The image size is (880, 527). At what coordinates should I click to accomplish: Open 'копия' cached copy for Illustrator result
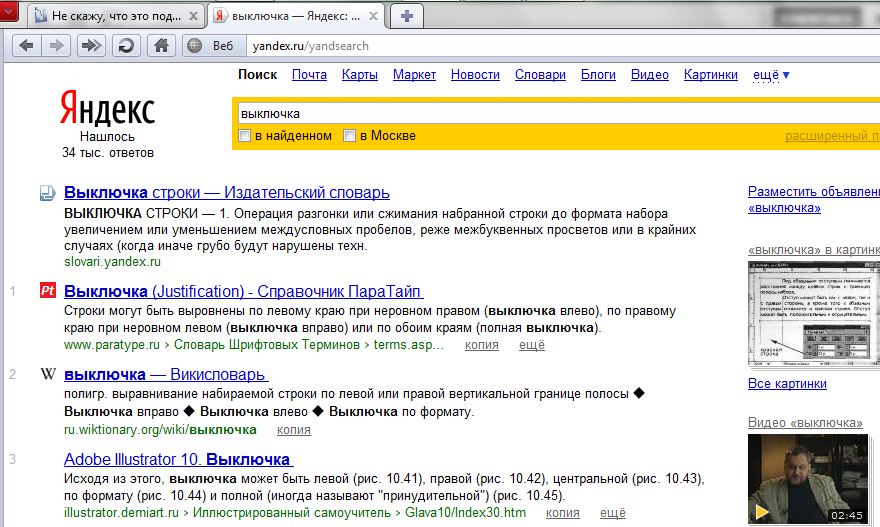(563, 513)
